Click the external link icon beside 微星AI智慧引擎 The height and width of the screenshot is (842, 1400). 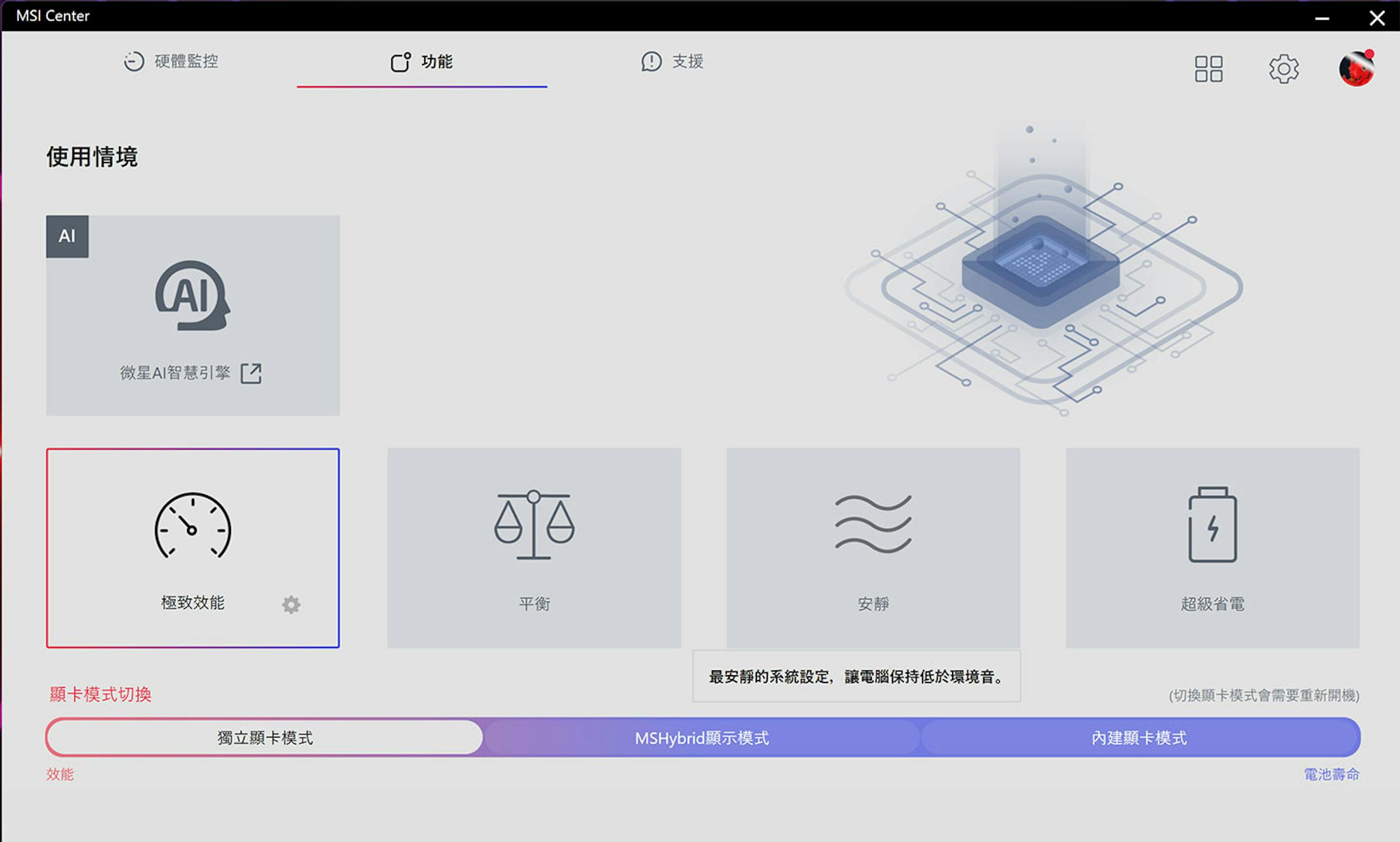click(x=251, y=373)
